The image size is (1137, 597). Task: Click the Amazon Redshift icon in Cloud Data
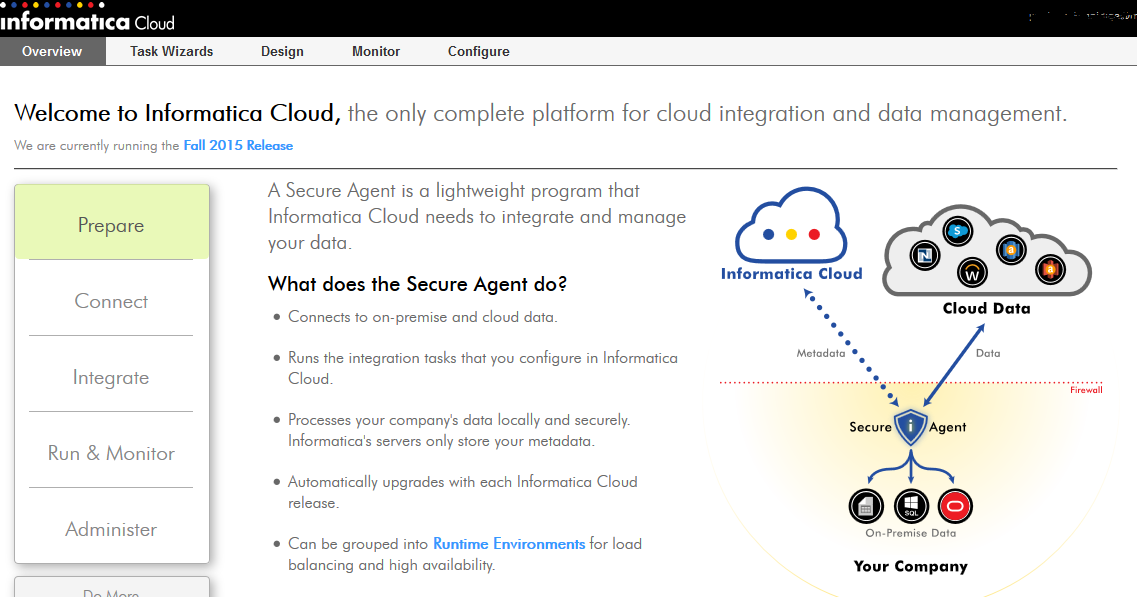(x=1011, y=250)
